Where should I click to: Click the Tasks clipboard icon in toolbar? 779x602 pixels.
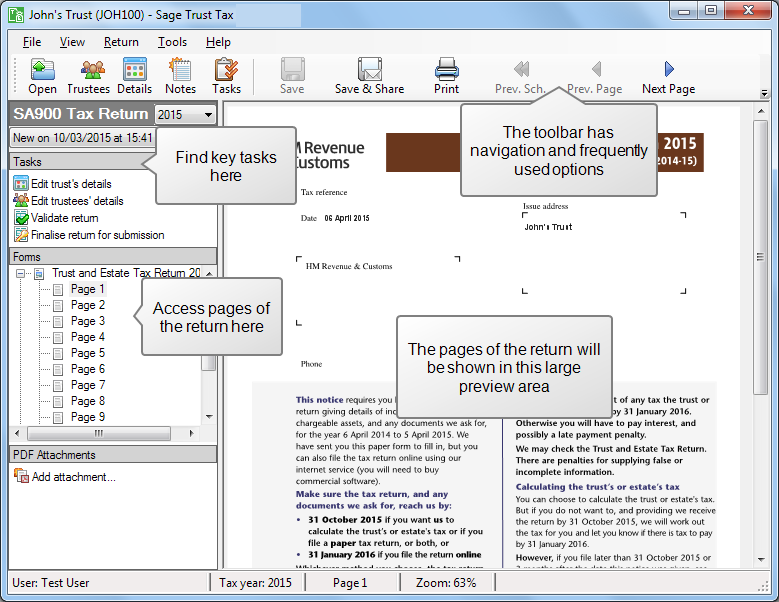click(x=226, y=70)
